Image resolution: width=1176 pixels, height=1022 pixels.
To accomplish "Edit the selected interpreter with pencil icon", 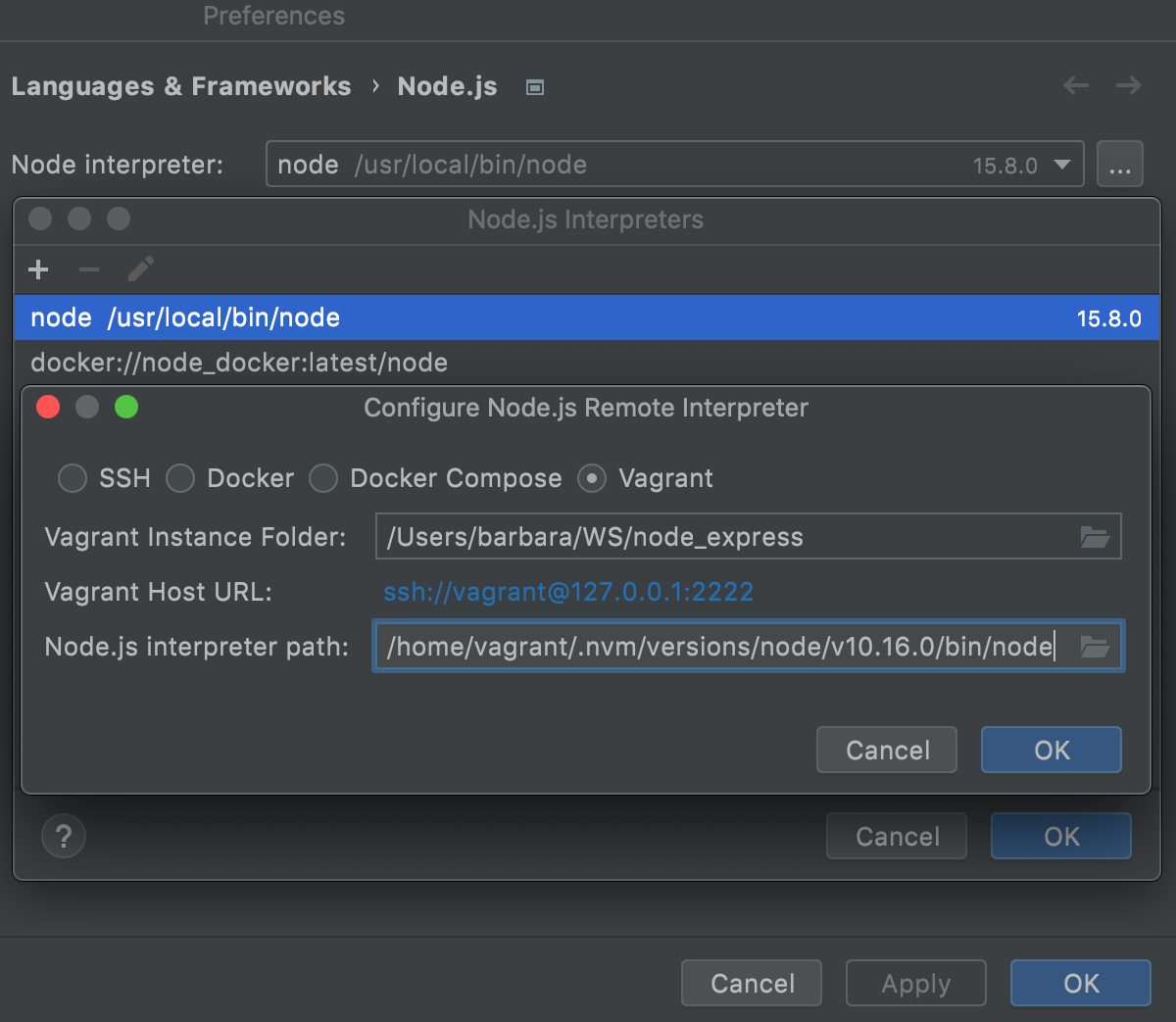I will [140, 269].
